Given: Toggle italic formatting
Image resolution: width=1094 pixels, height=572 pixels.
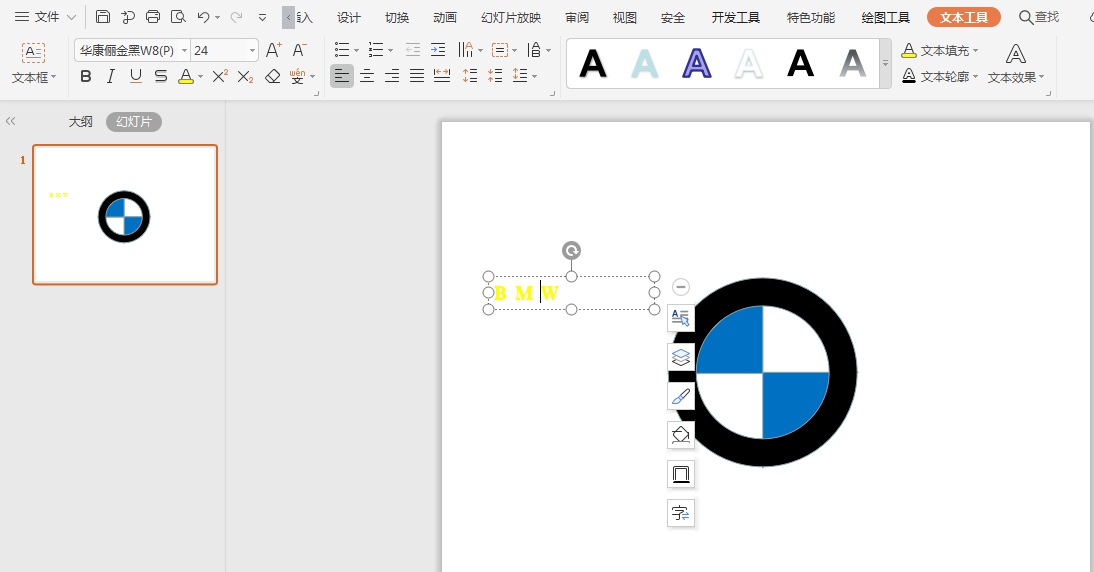Looking at the screenshot, I should click(x=110, y=76).
